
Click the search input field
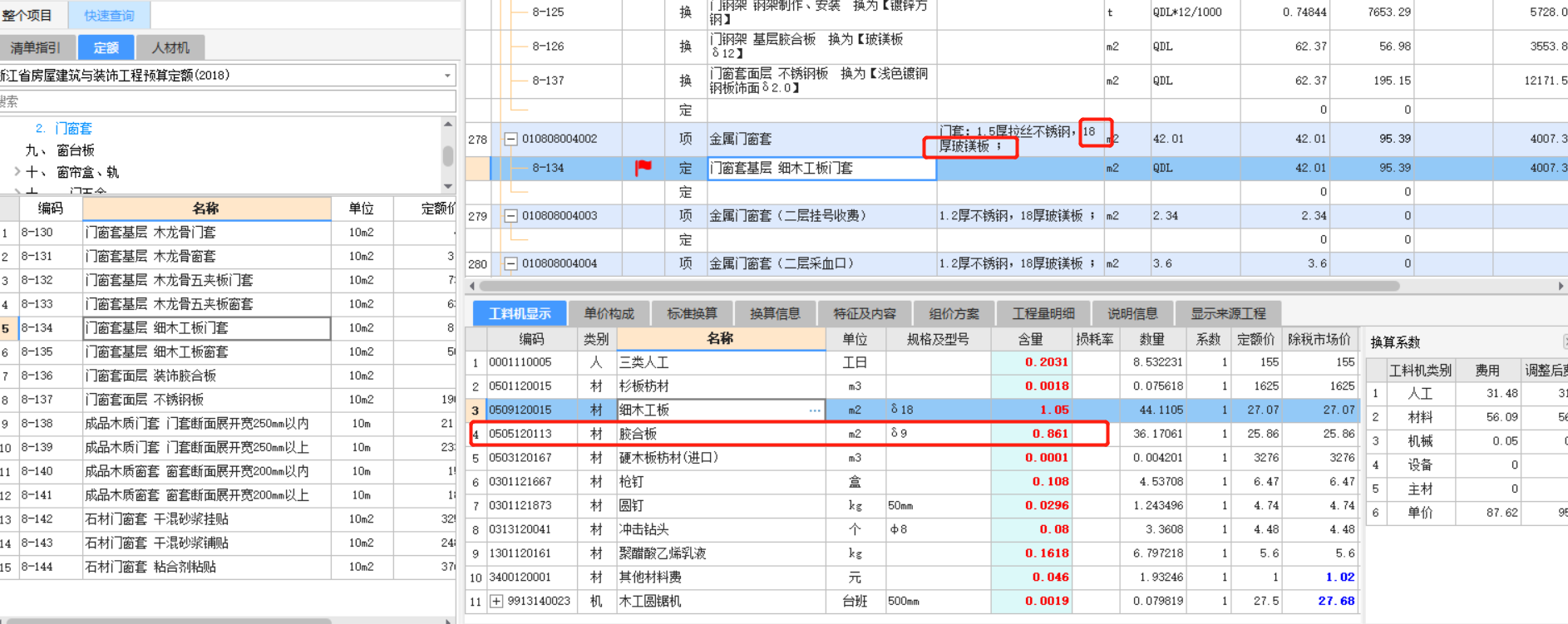point(228,101)
